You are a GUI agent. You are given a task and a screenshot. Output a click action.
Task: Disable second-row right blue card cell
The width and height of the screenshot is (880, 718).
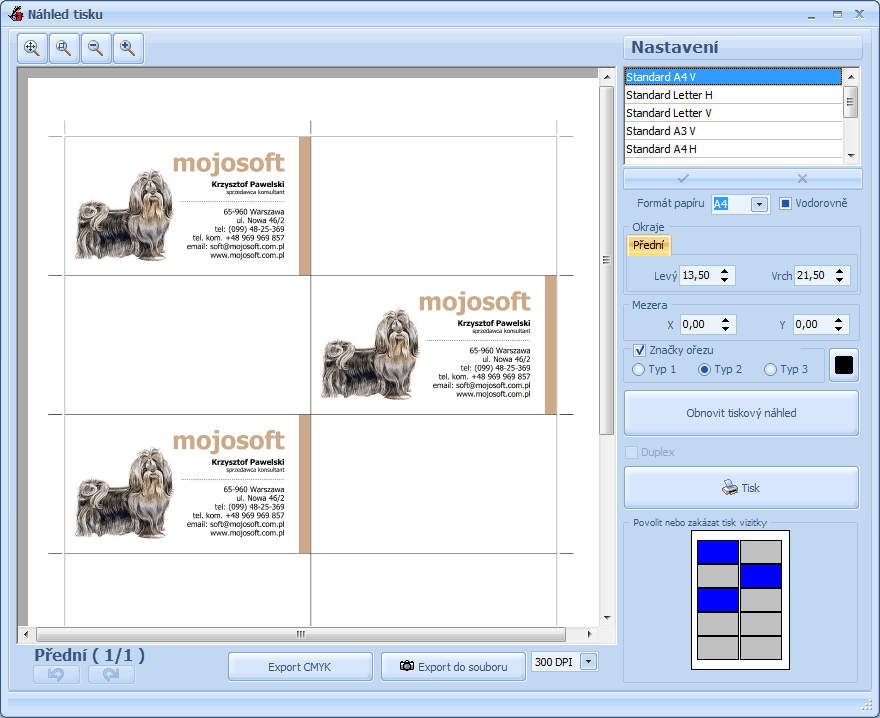[761, 576]
